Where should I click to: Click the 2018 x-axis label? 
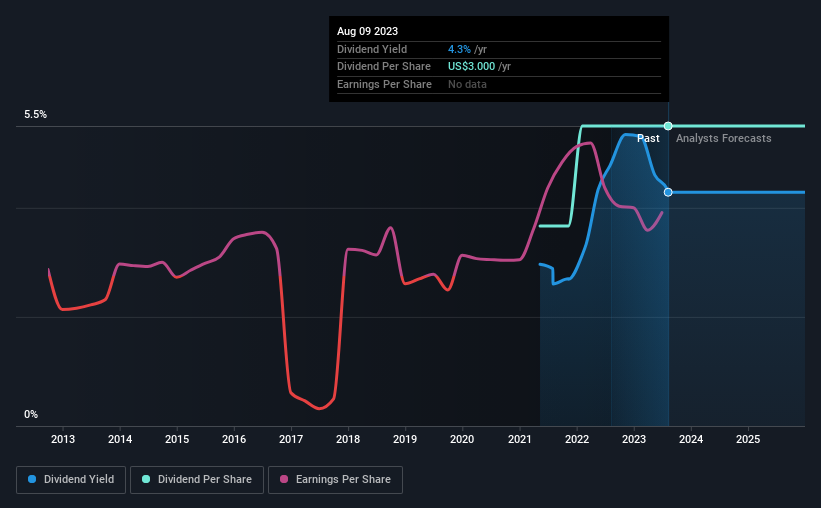point(348,439)
